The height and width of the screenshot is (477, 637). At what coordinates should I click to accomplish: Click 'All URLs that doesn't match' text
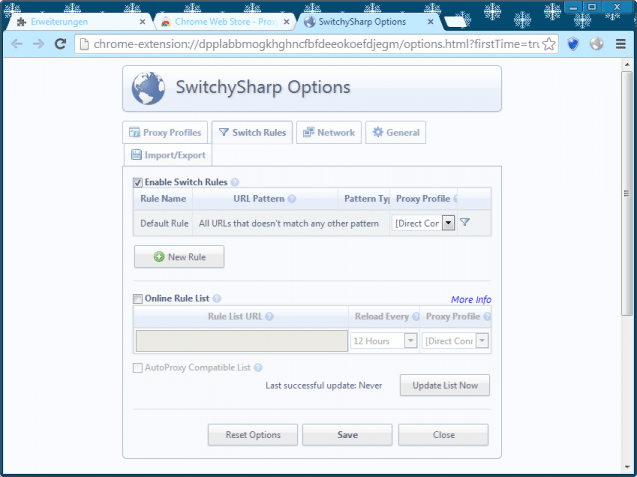pos(288,223)
